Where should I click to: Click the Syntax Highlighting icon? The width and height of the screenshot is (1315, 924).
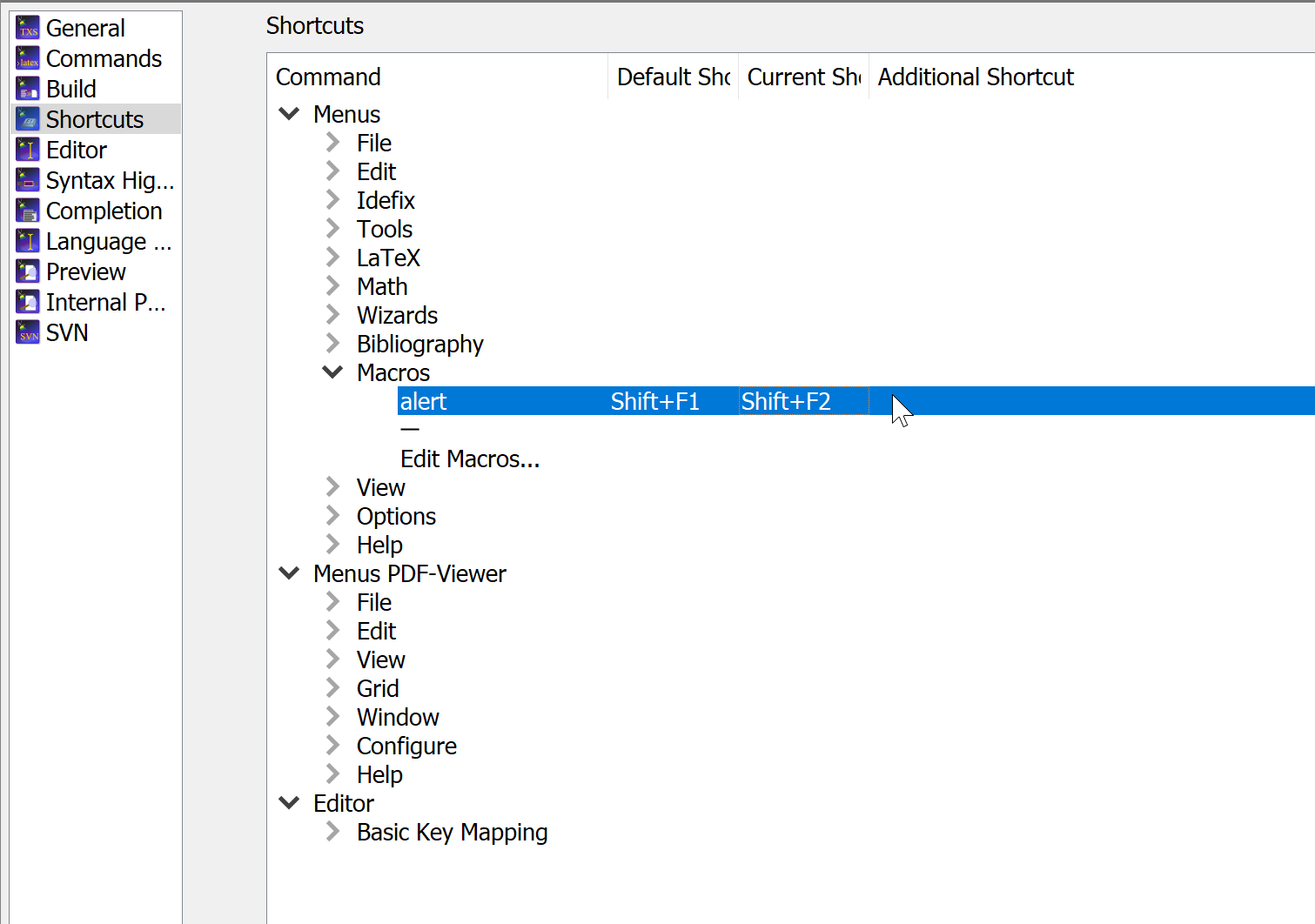pyautogui.click(x=26, y=179)
